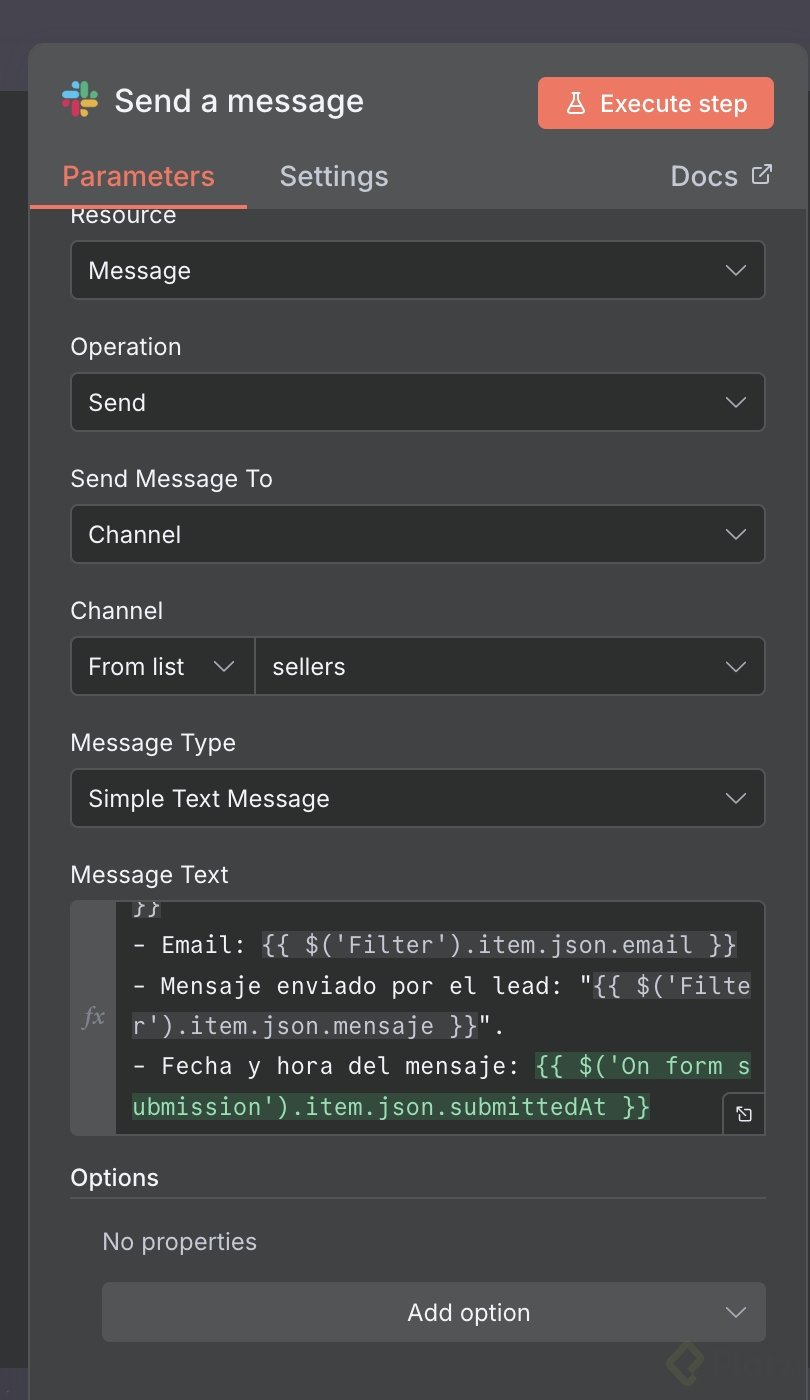Open the Docs external link
Image resolution: width=810 pixels, height=1400 pixels.
click(x=720, y=176)
